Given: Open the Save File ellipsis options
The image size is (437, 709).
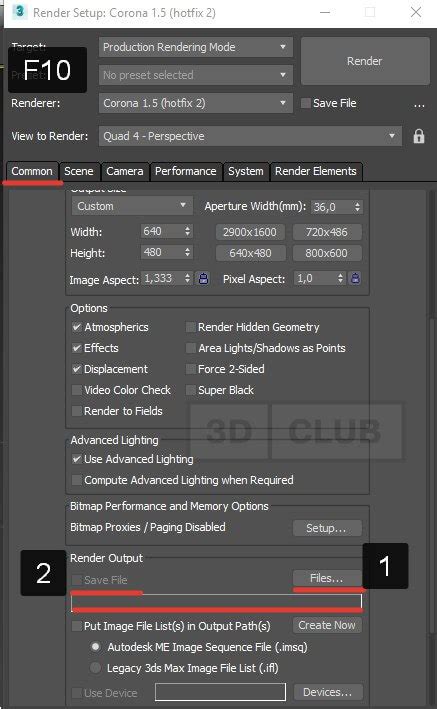Looking at the screenshot, I should (419, 105).
